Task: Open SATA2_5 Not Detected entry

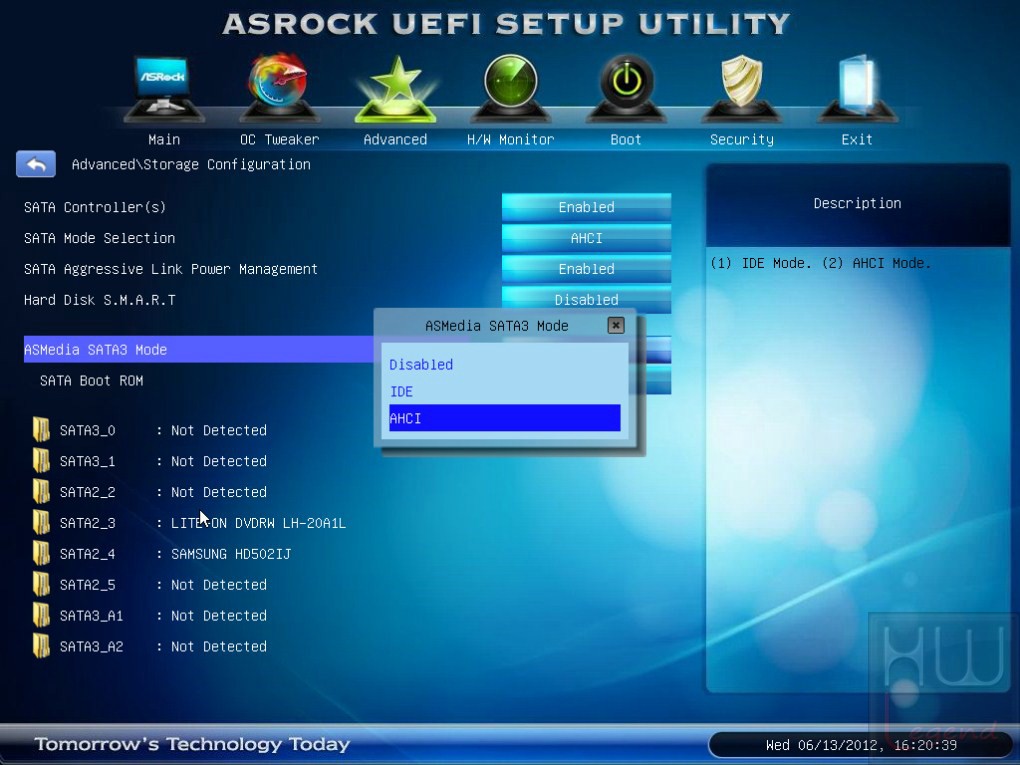Action: (x=219, y=584)
